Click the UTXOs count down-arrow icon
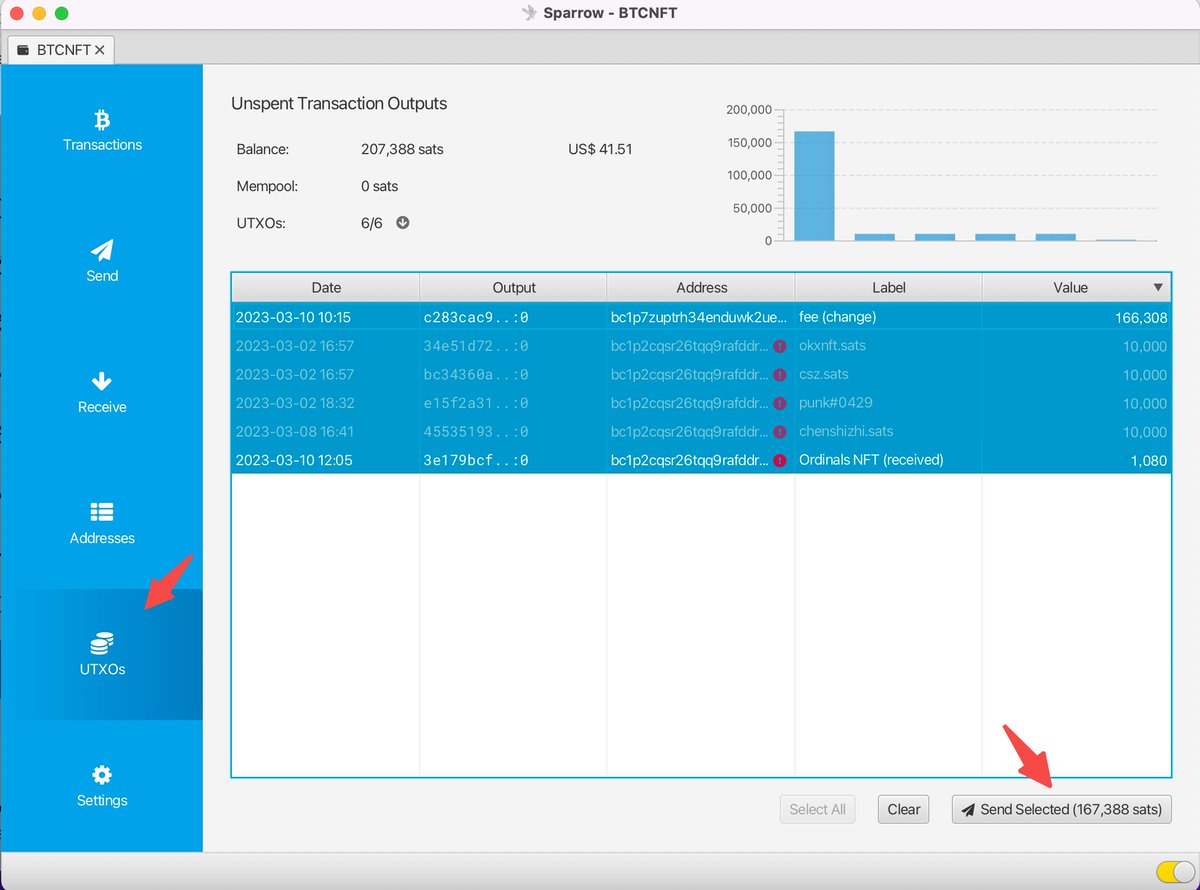 (x=403, y=223)
